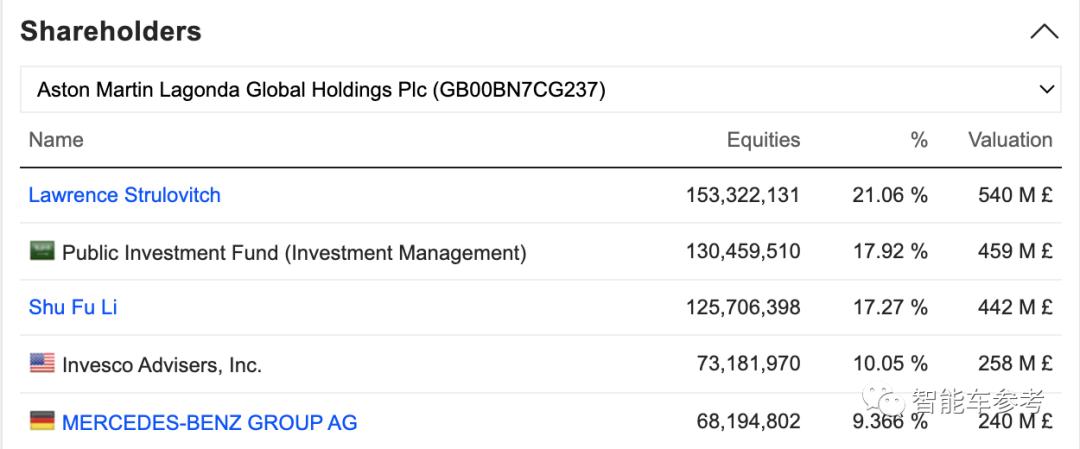Select Public Investment Fund row text
1080x449 pixels.
tap(294, 253)
